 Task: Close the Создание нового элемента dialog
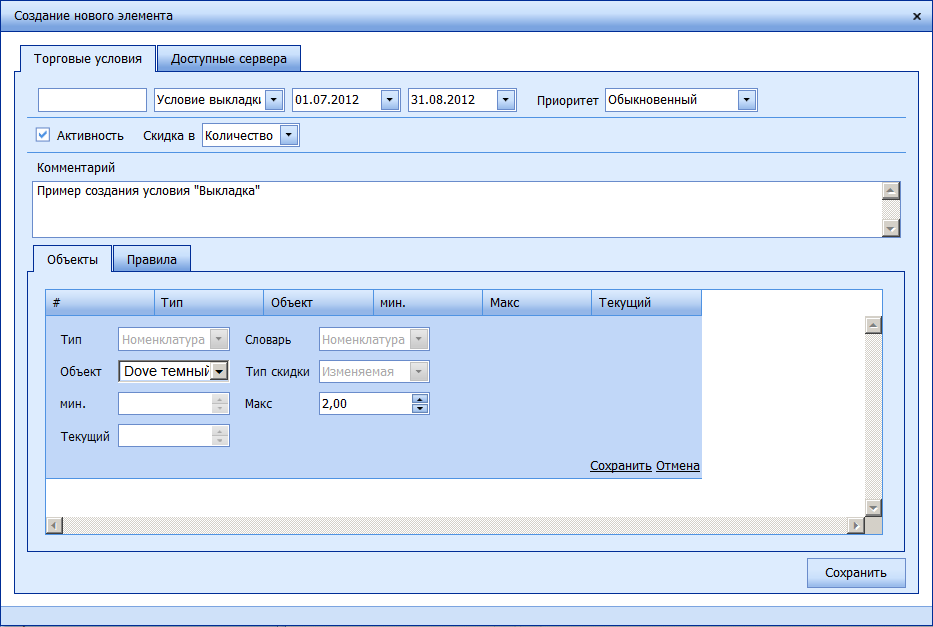(x=917, y=16)
